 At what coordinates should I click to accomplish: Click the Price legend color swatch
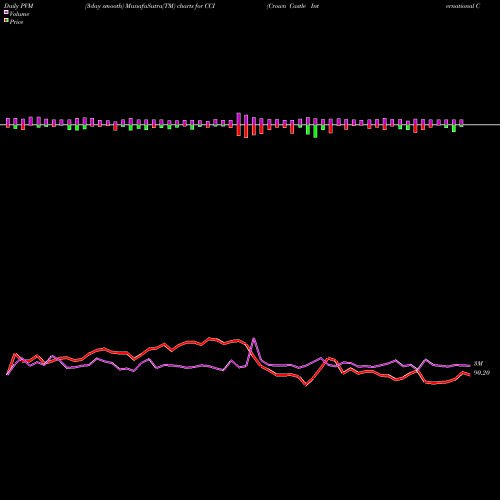[x=6, y=21]
